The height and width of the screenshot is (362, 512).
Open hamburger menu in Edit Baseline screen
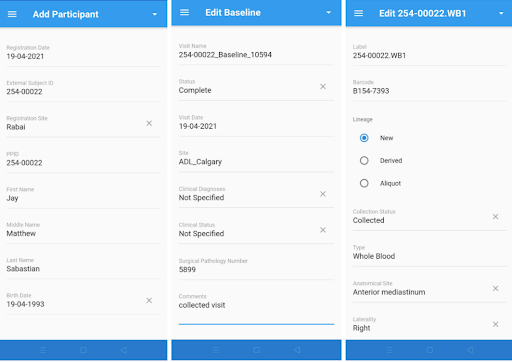(x=184, y=12)
